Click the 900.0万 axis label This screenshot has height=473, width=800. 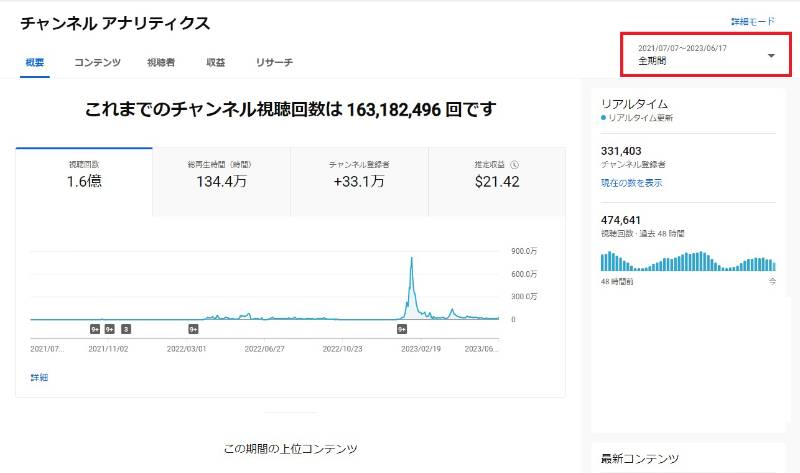click(x=524, y=251)
